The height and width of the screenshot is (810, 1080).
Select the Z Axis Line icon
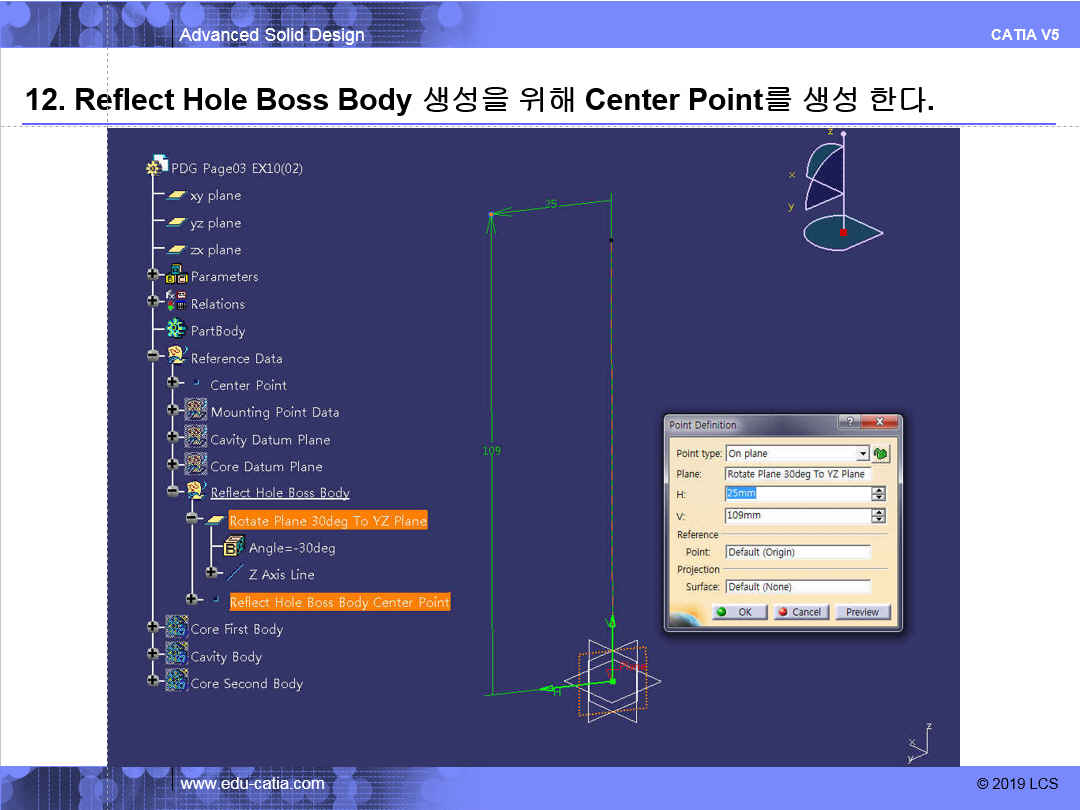pos(235,574)
